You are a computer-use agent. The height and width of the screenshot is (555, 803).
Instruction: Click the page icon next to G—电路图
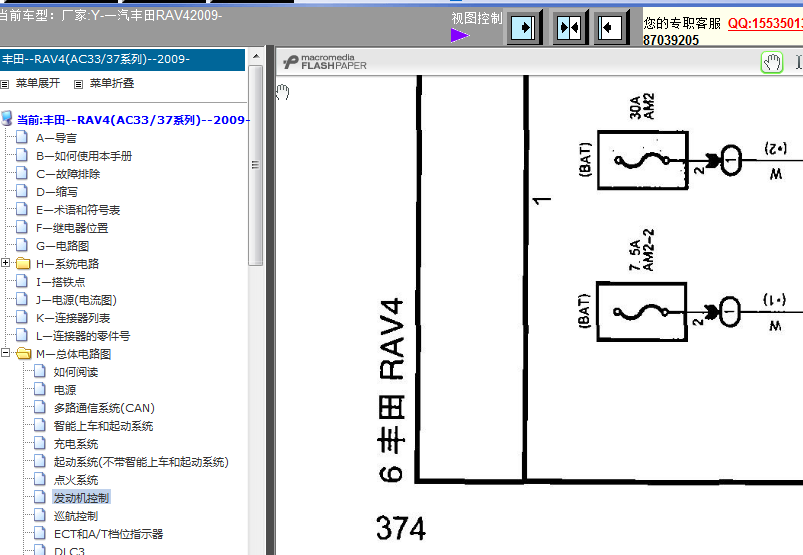tap(22, 245)
